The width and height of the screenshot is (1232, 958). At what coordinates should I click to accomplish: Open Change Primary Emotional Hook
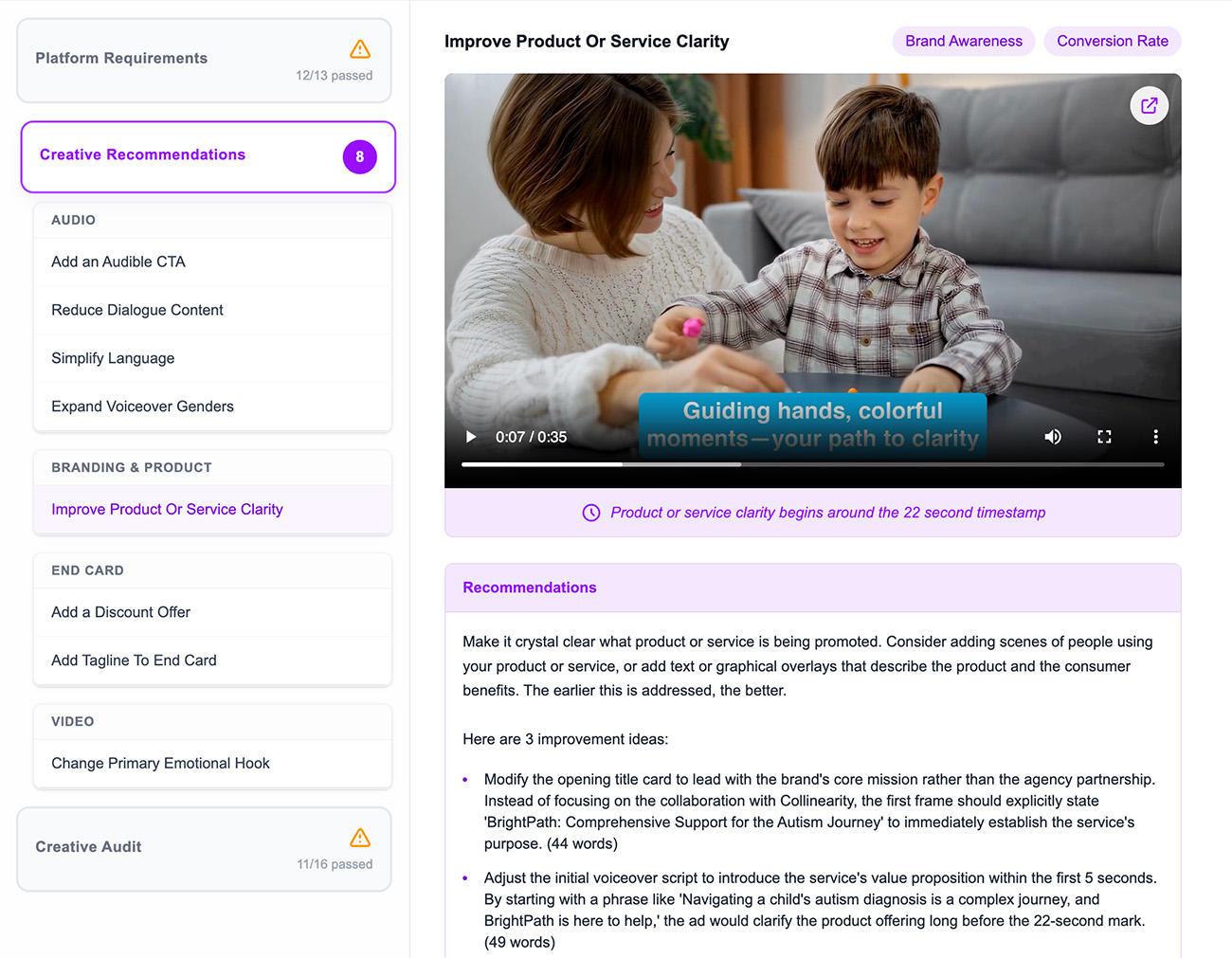click(160, 764)
